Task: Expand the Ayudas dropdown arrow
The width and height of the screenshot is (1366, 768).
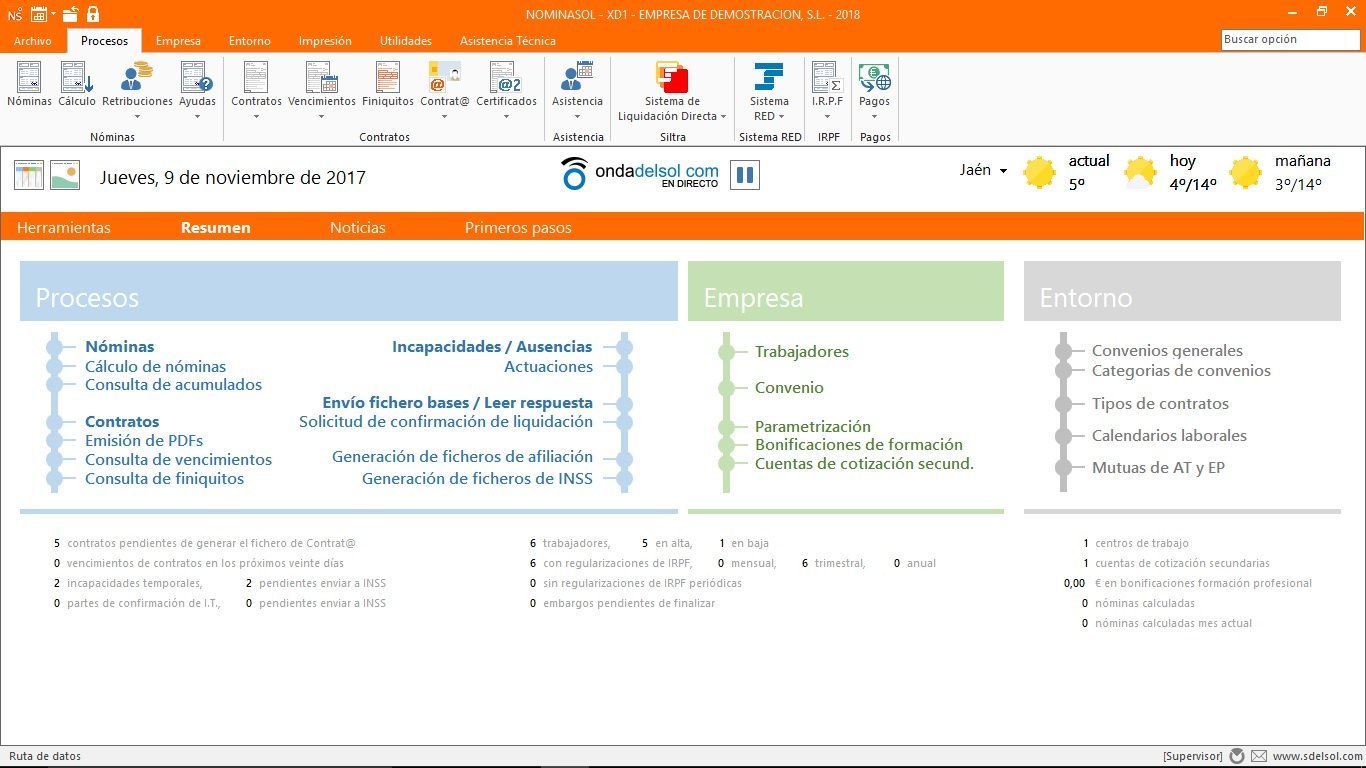Action: coord(197,116)
